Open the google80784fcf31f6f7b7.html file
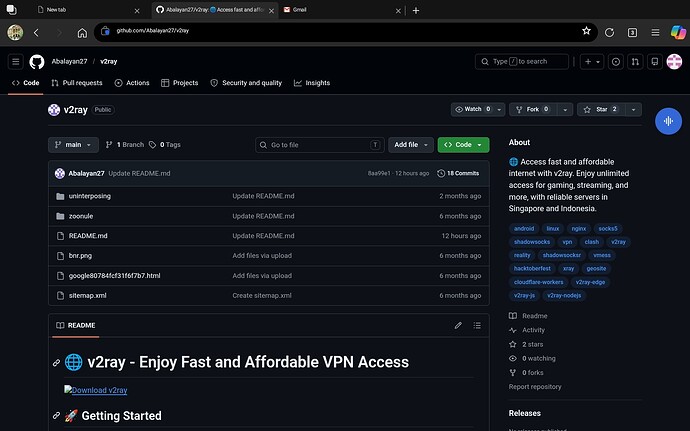This screenshot has width=690, height=431. click(114, 276)
